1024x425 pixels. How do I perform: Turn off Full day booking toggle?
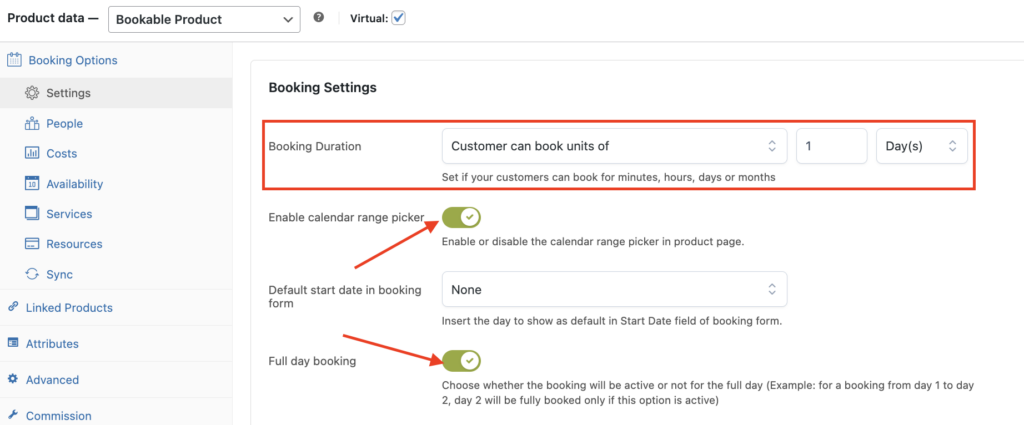pos(461,360)
